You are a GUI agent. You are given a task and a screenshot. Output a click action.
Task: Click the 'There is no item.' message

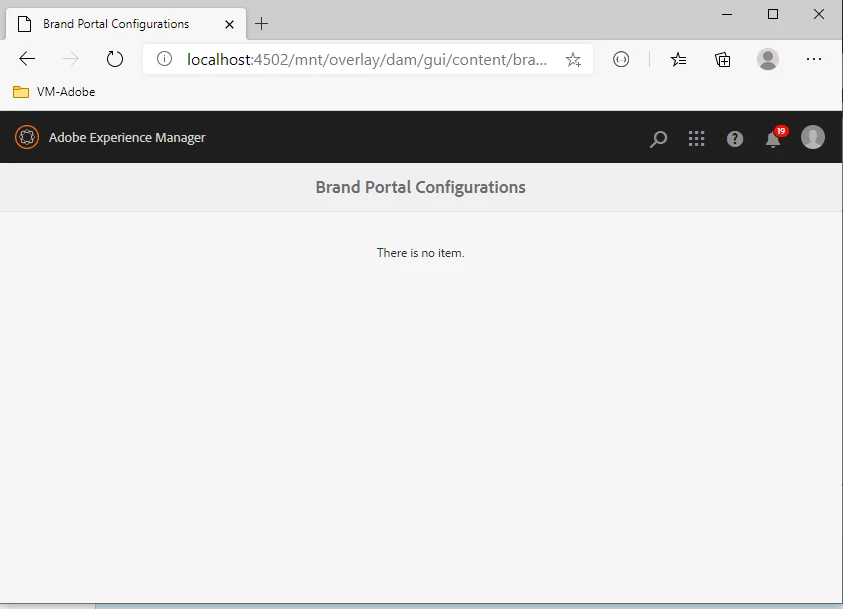pos(420,253)
